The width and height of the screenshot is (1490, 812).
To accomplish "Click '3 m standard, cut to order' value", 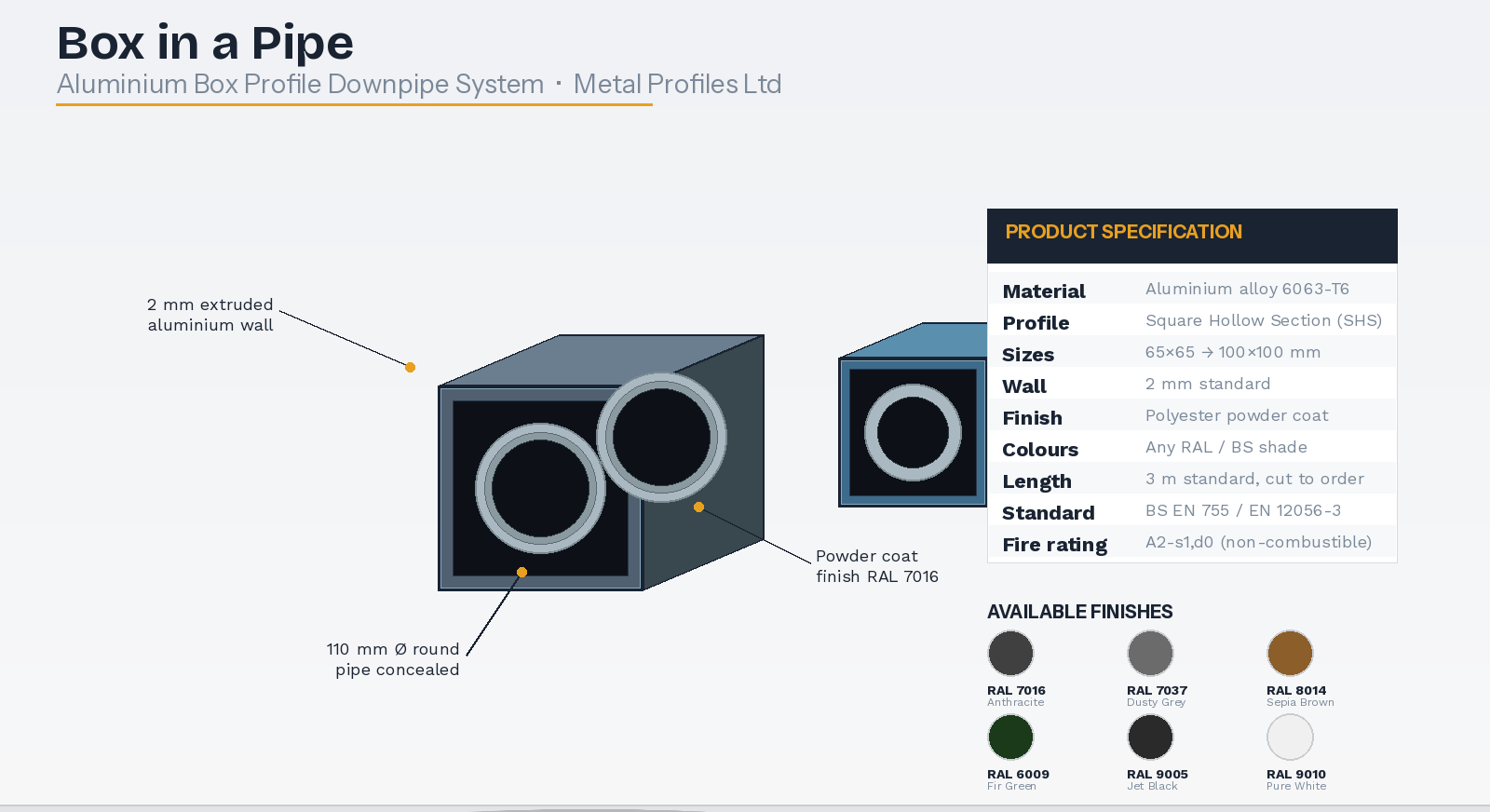I will point(1254,479).
